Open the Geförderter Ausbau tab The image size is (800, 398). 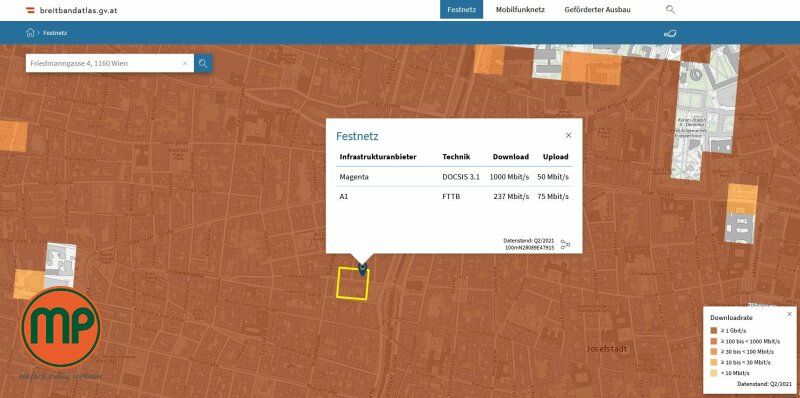tap(597, 9)
